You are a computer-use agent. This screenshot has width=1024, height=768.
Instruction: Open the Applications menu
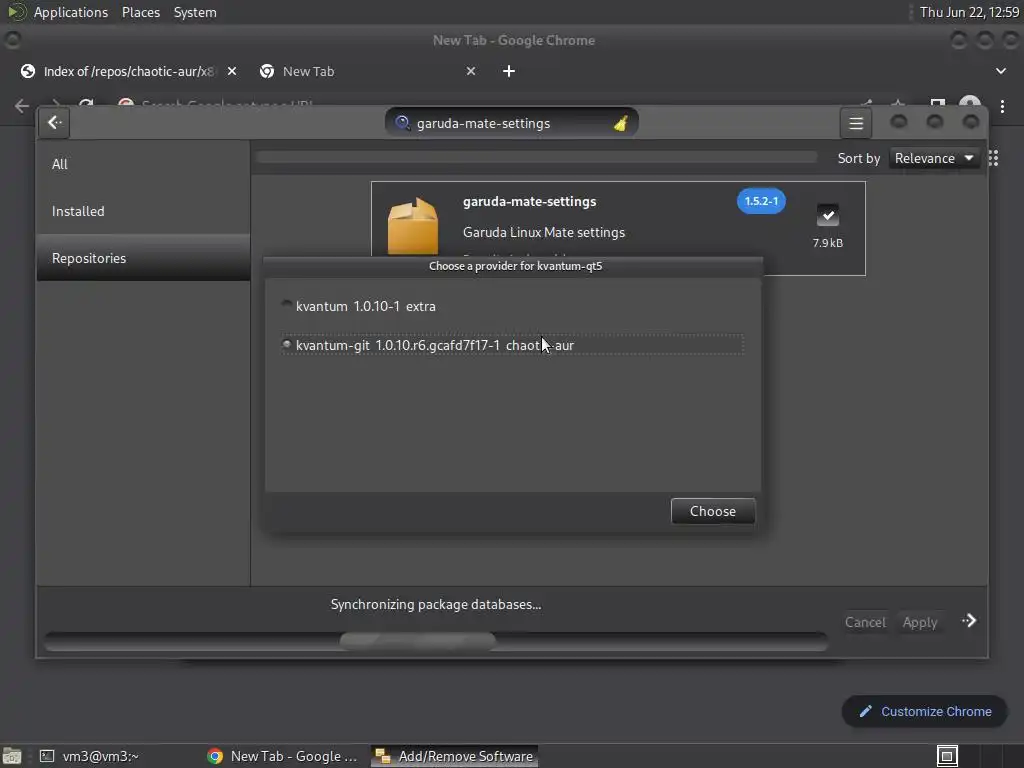tap(71, 12)
